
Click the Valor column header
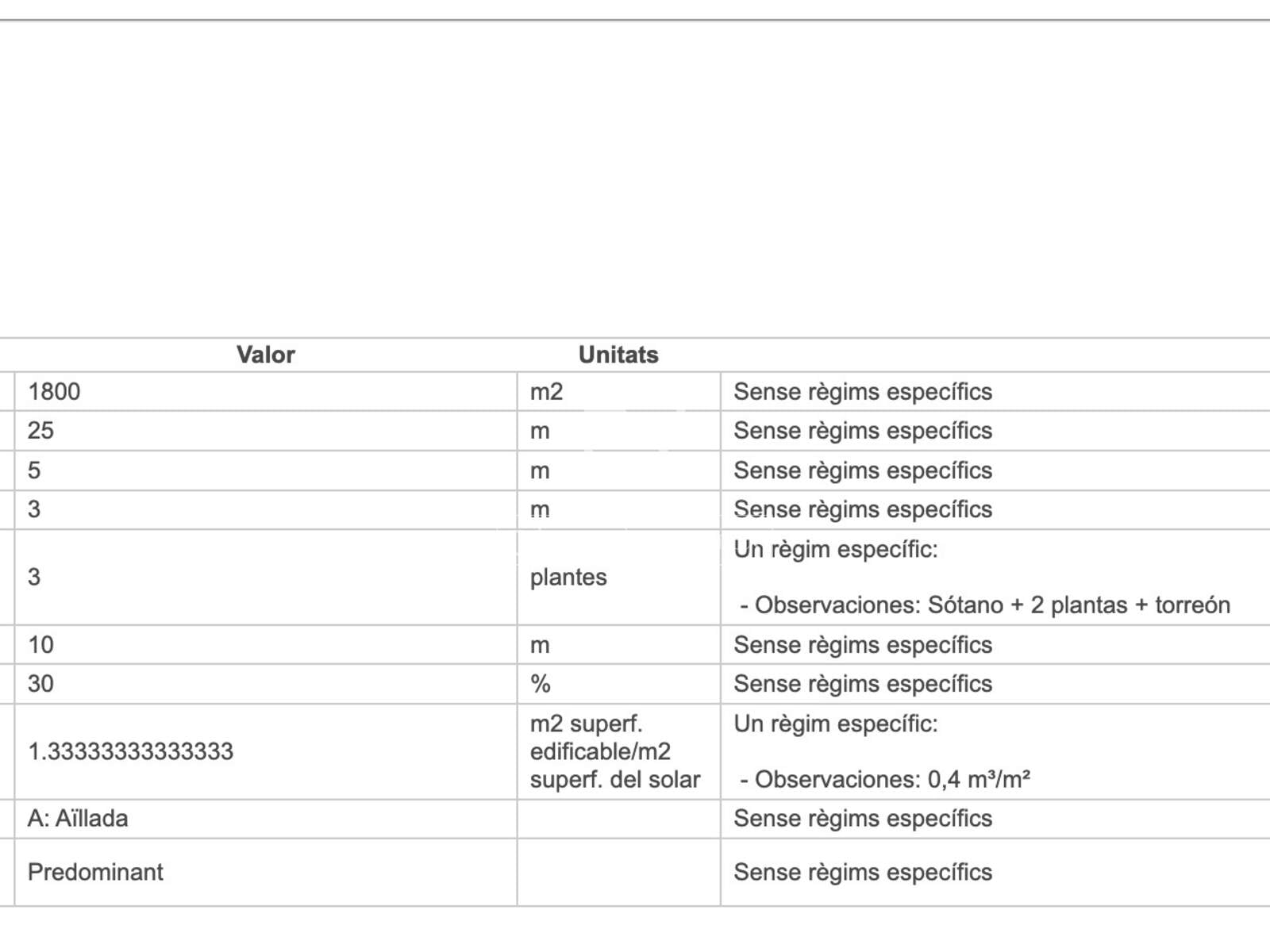pos(265,355)
